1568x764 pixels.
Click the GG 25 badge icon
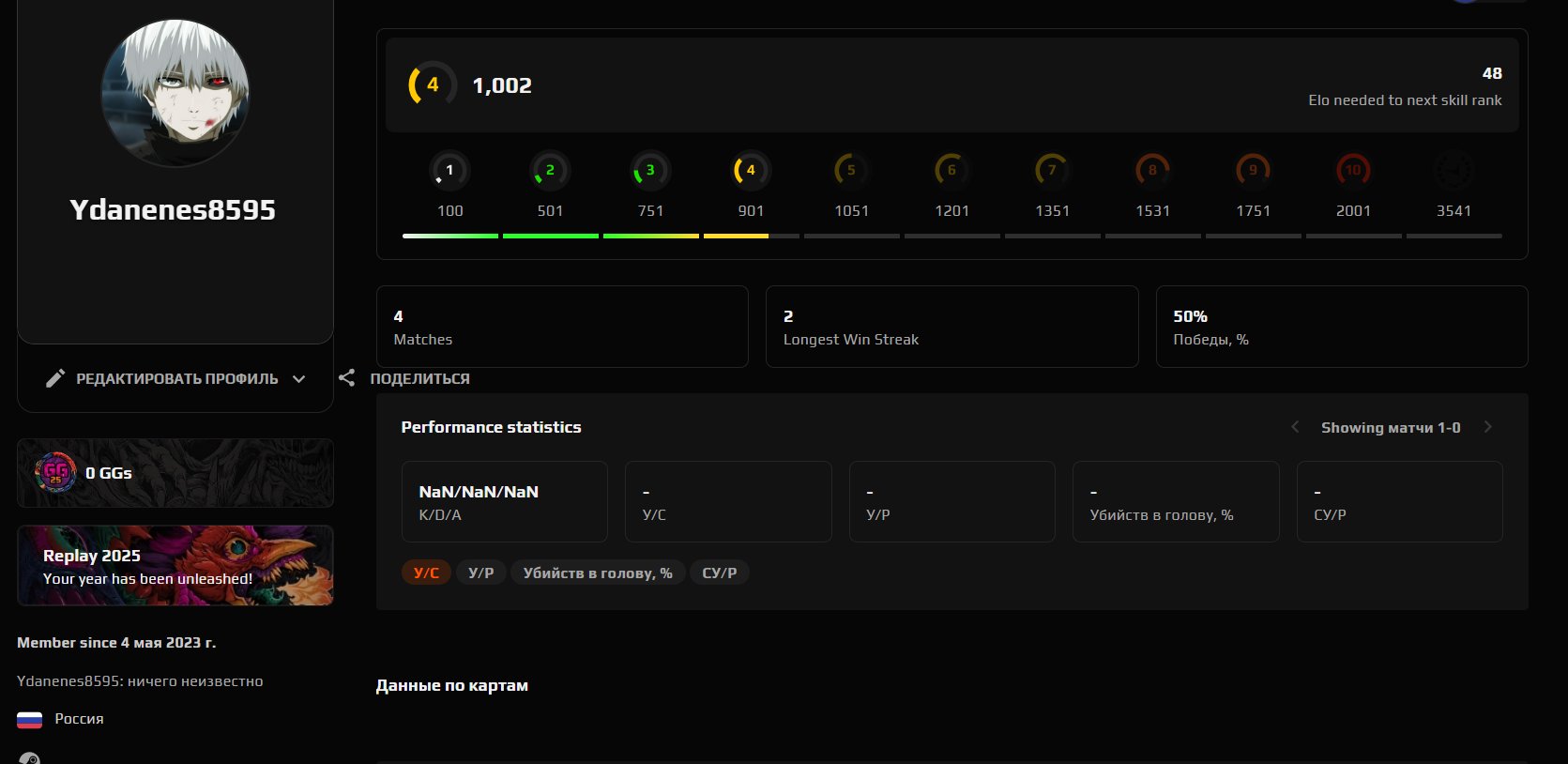tap(55, 473)
